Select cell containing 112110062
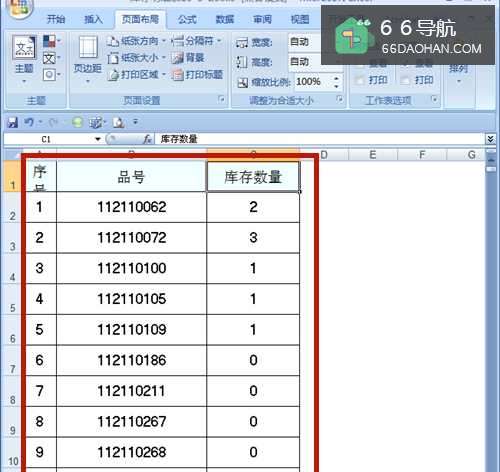The height and width of the screenshot is (472, 500). [132, 207]
